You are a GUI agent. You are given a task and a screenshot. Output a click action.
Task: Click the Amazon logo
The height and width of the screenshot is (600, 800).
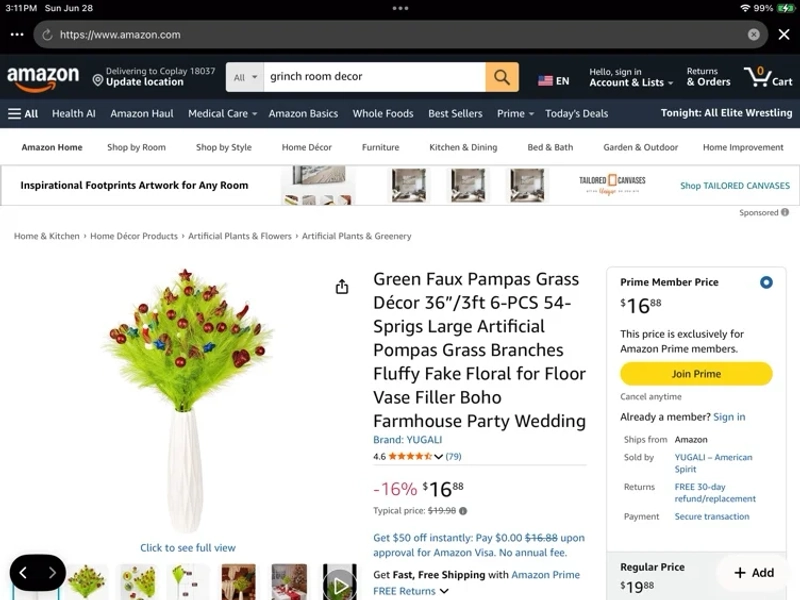pyautogui.click(x=43, y=78)
